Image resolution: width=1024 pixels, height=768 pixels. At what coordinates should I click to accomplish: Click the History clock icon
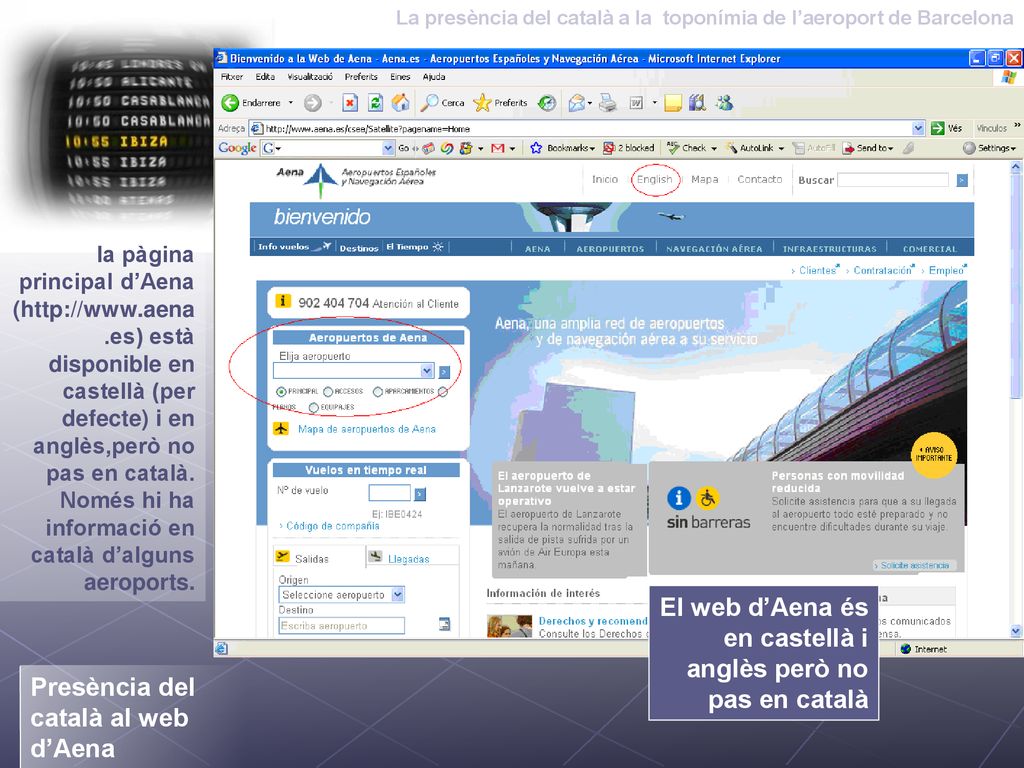point(547,103)
